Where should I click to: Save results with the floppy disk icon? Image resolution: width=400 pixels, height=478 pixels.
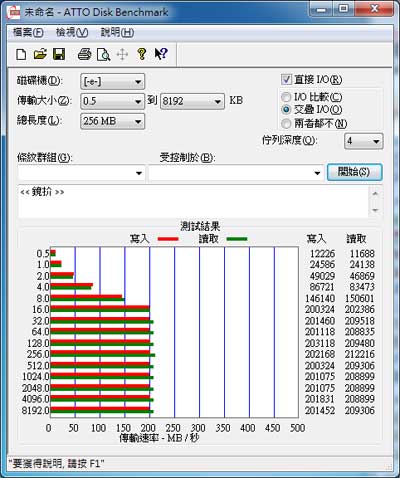pyautogui.click(x=59, y=54)
